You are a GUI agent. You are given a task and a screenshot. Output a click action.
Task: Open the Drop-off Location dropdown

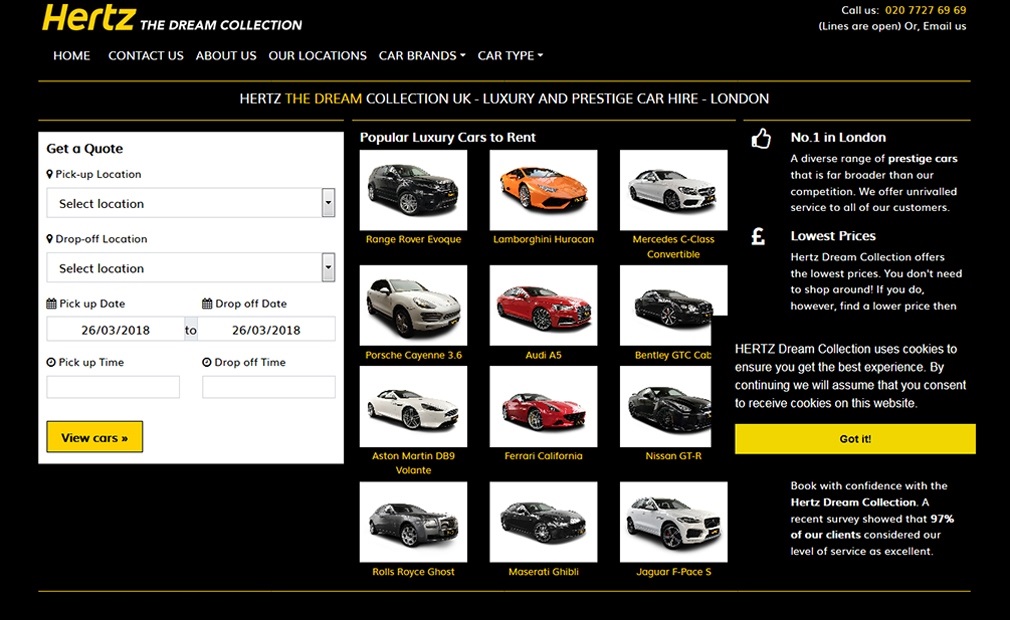[191, 267]
